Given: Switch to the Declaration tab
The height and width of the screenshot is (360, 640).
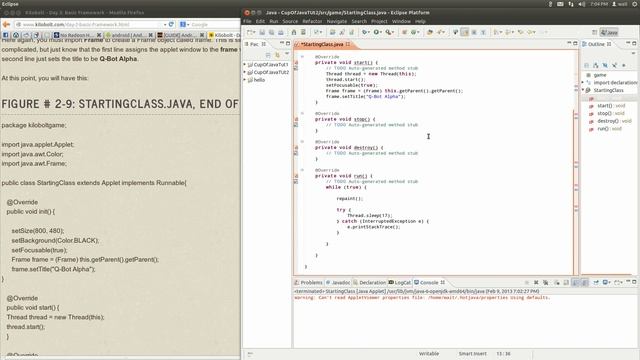Looking at the screenshot, I should click(x=369, y=282).
